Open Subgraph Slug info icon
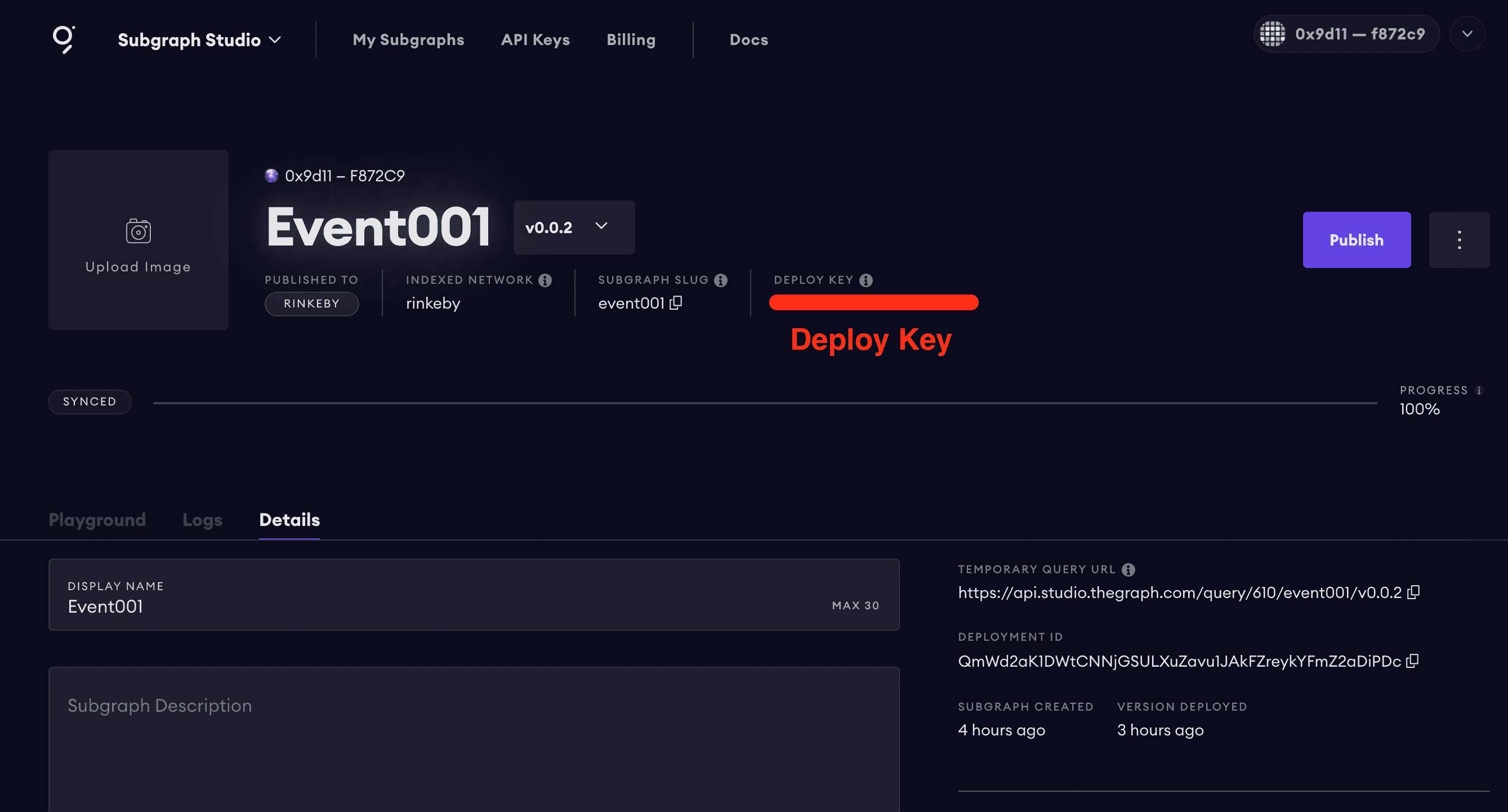 point(721,280)
